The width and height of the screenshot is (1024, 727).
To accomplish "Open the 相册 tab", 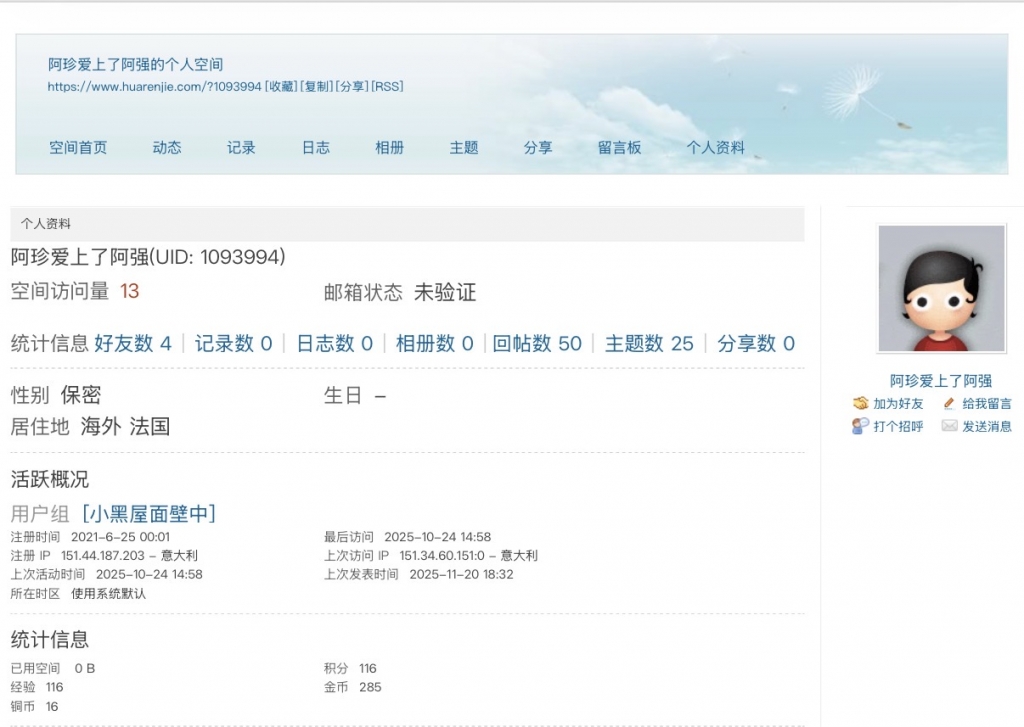I will [390, 148].
